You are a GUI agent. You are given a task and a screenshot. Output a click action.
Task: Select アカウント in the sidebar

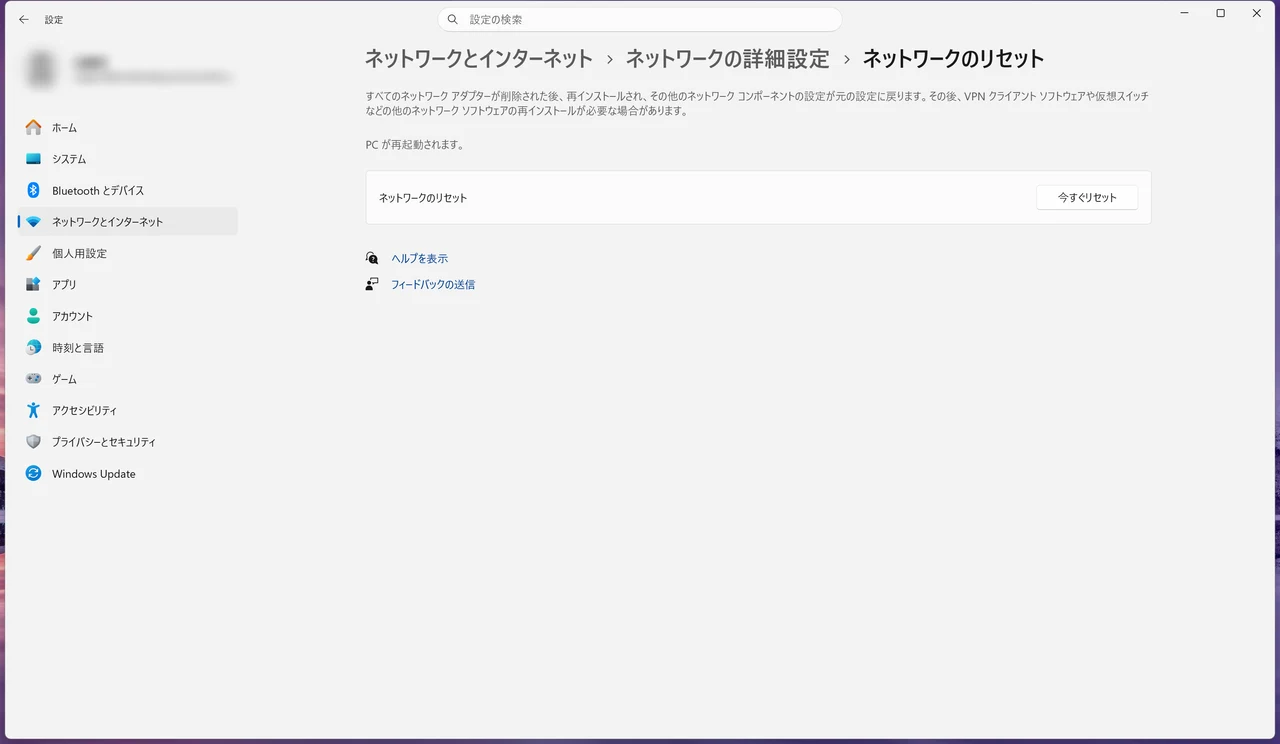pos(128,316)
